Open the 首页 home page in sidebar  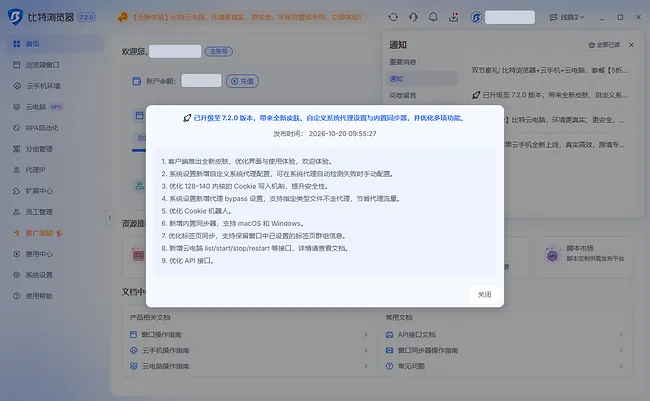tap(55, 44)
